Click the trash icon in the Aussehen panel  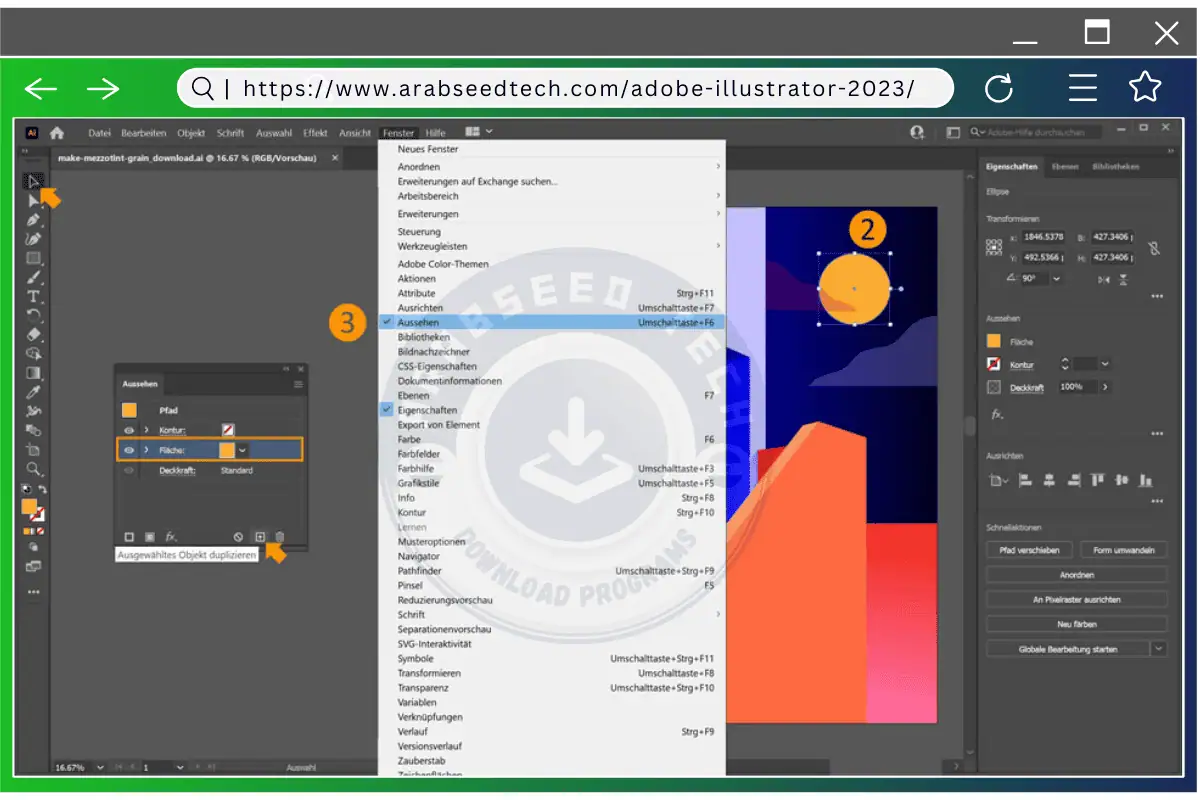point(280,537)
